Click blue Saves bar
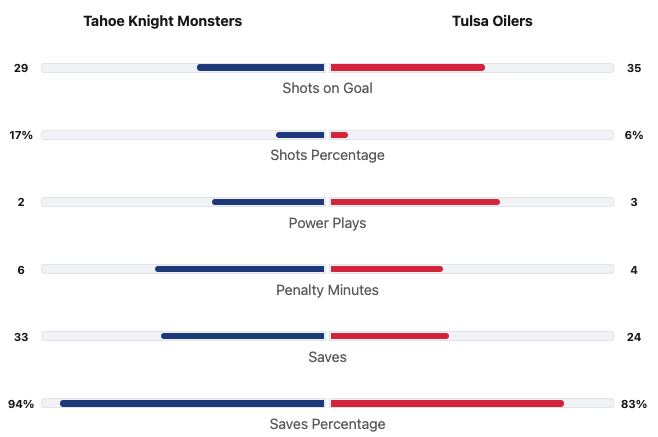The image size is (658, 437). [243, 336]
